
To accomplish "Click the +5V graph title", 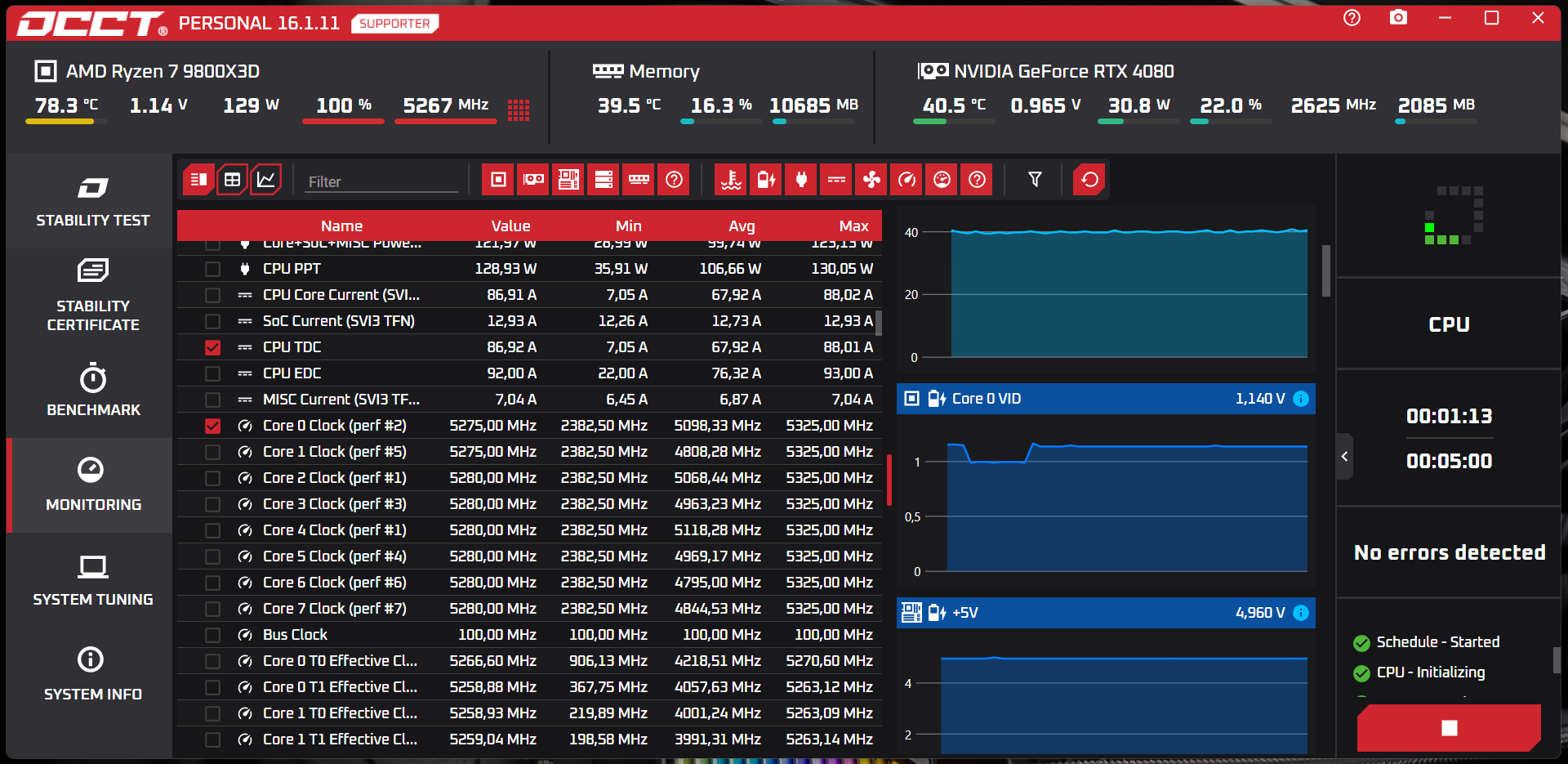I will click(964, 613).
